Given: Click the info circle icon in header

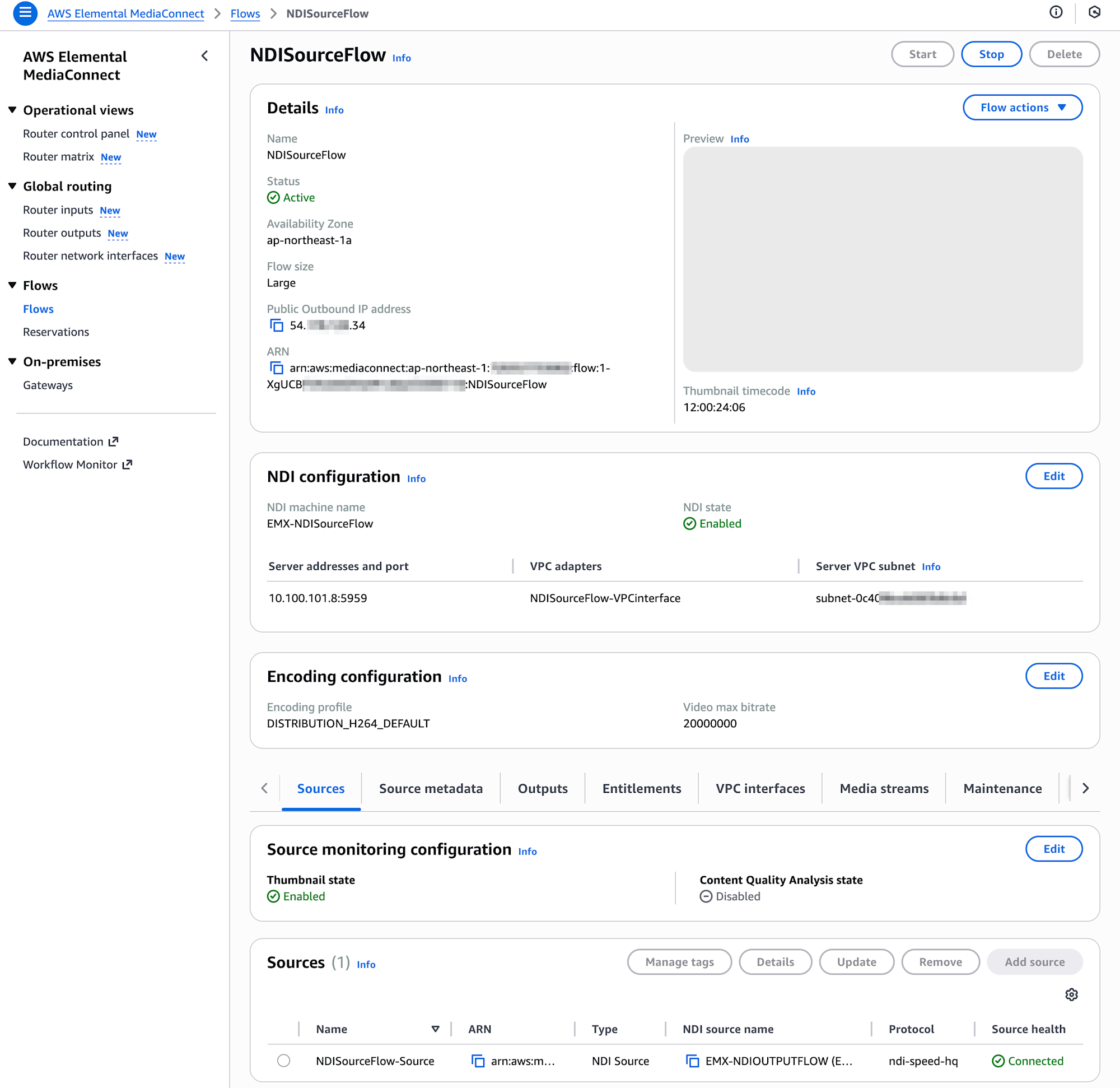Looking at the screenshot, I should point(1056,12).
